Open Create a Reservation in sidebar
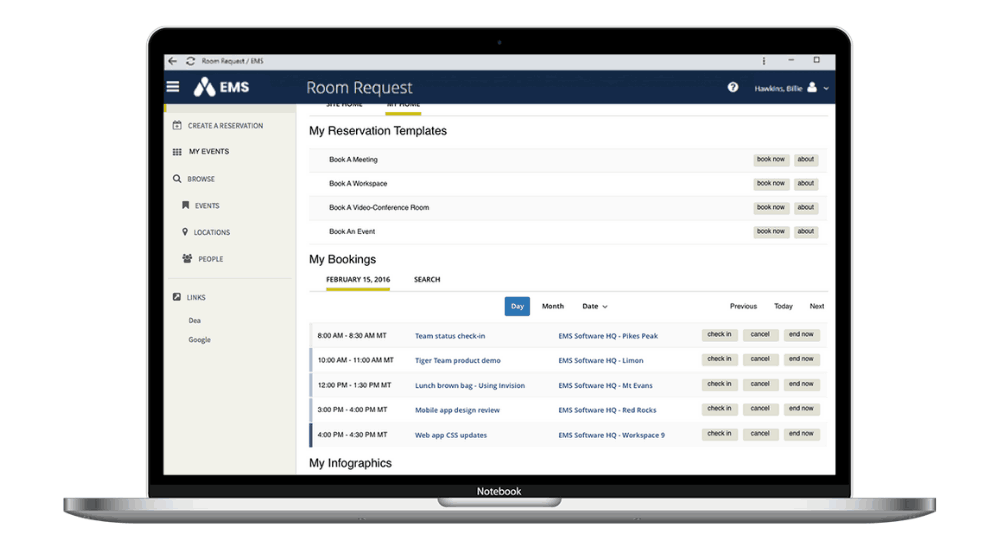This screenshot has height=550, width=1000. 225,126
